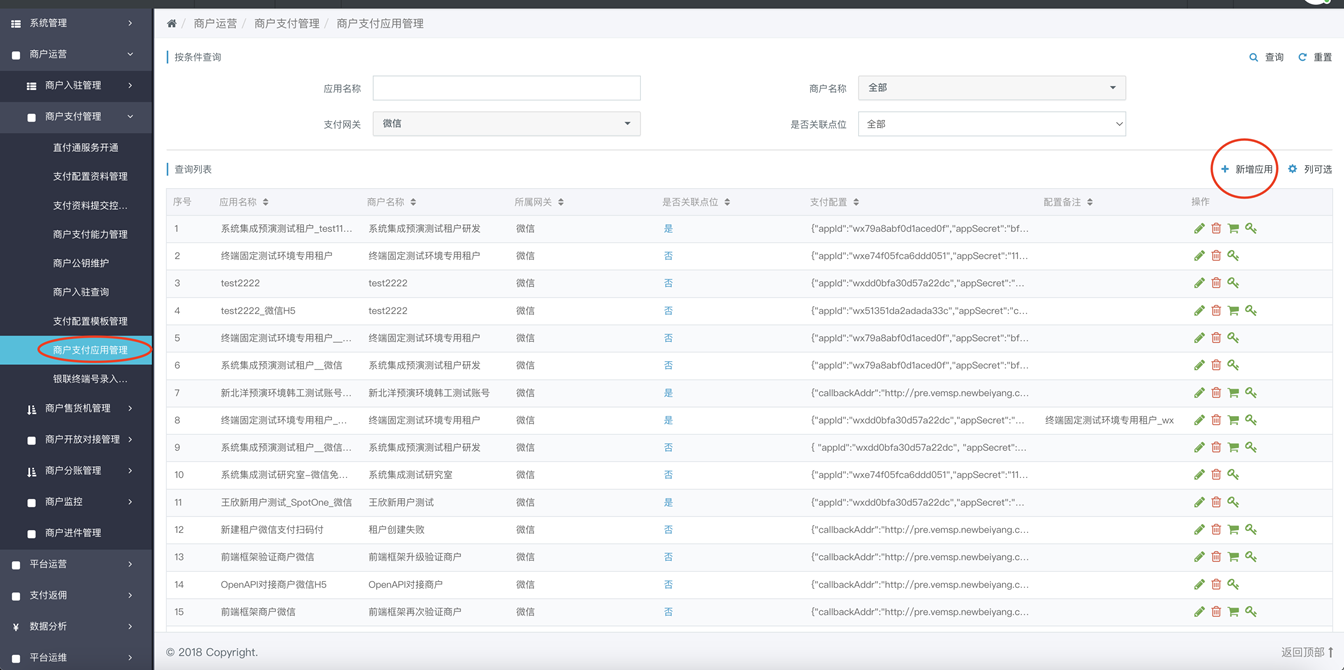This screenshot has height=670, width=1344.
Task: Open 商户公钥维护 in the sidebar
Action: pyautogui.click(x=81, y=264)
